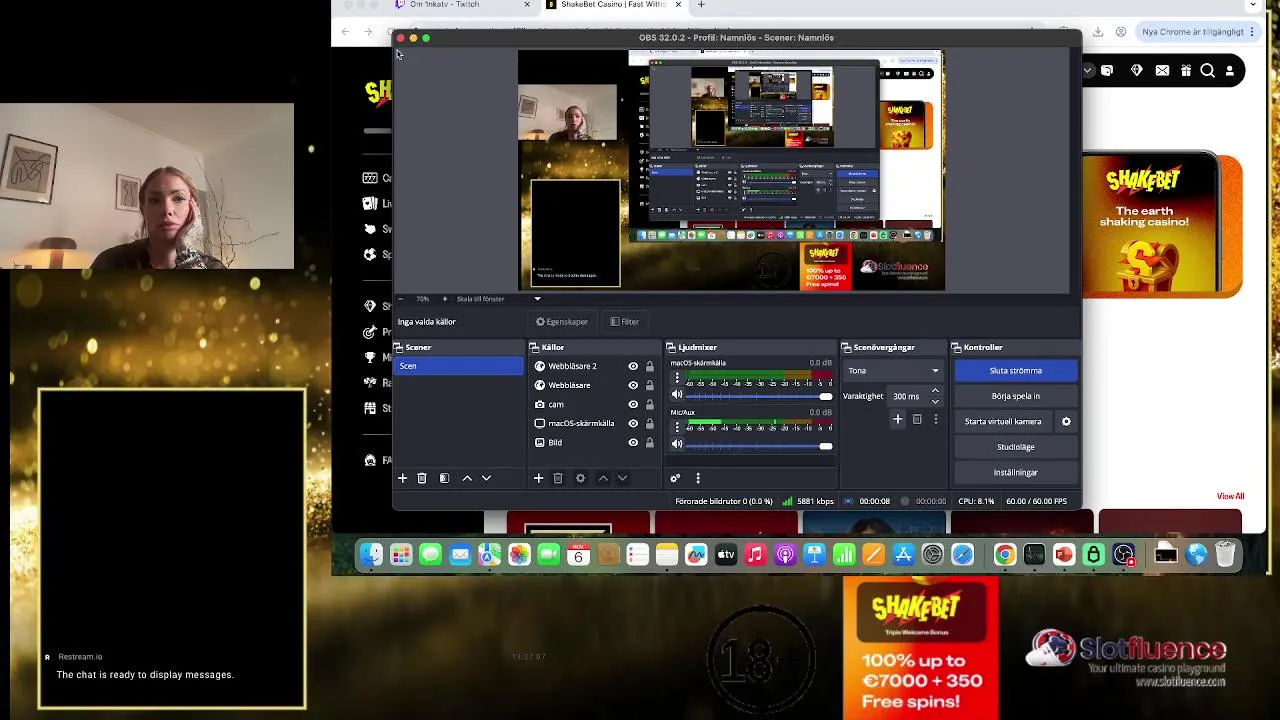
Task: Remove the source with Källor trash icon
Action: (x=558, y=478)
